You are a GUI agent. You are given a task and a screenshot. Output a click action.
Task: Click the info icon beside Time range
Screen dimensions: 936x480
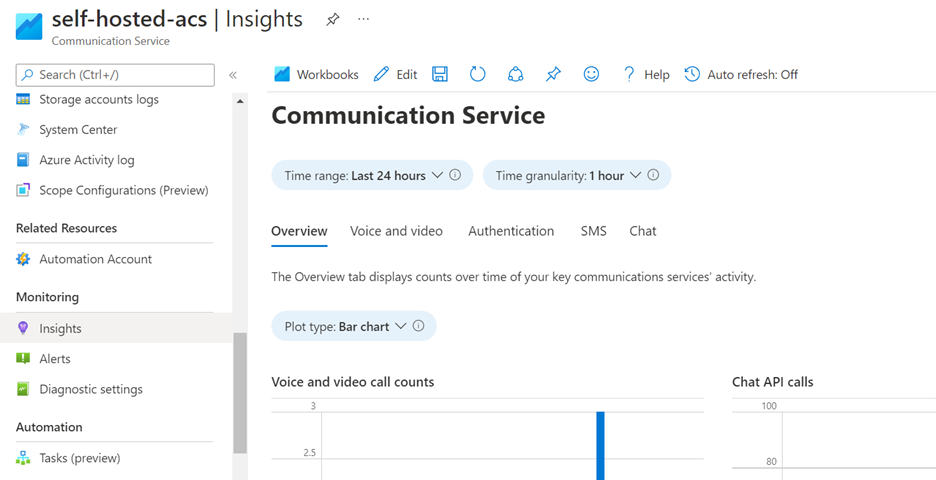tap(455, 175)
